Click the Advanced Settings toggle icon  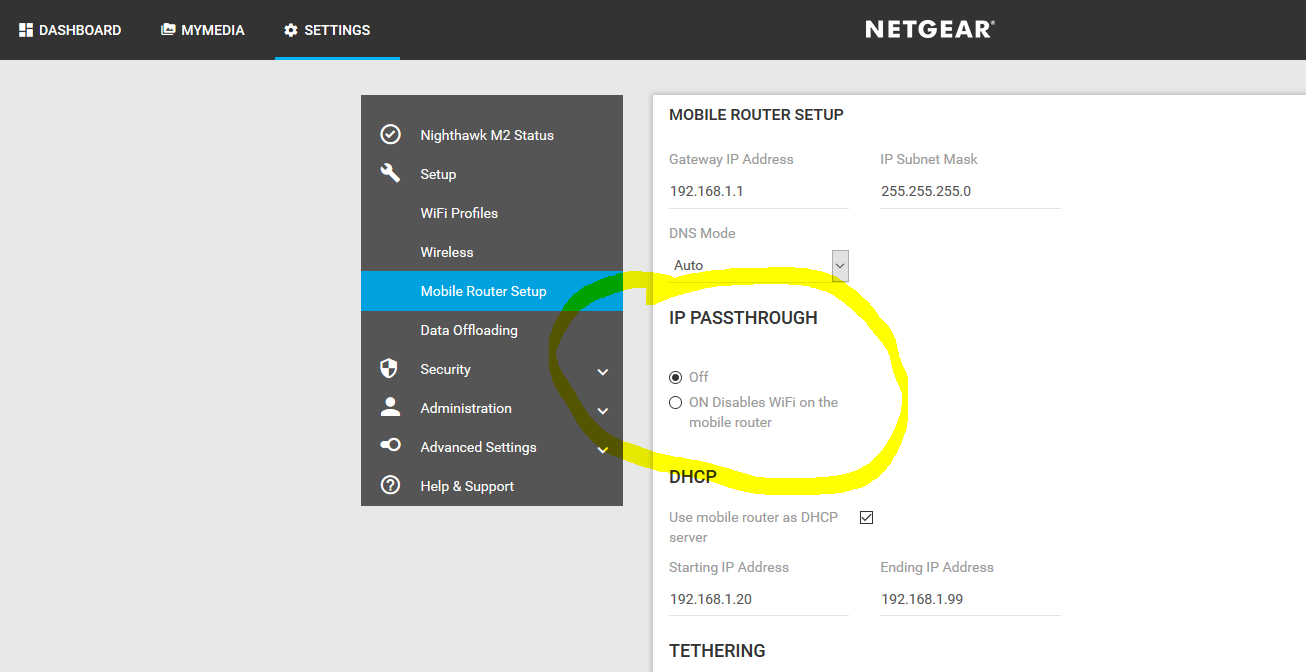[391, 446]
